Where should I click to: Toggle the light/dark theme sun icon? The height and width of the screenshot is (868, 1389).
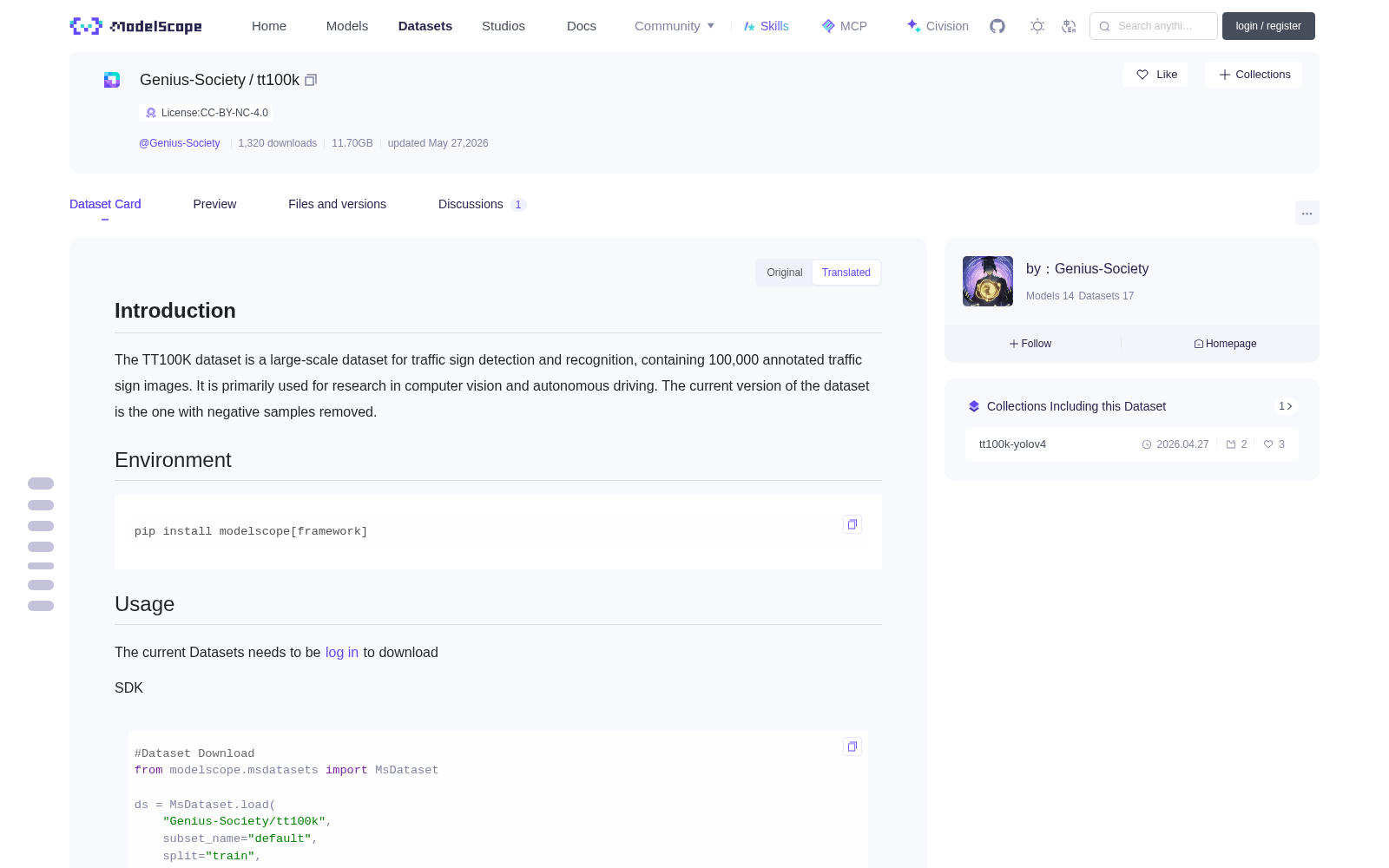click(x=1037, y=26)
